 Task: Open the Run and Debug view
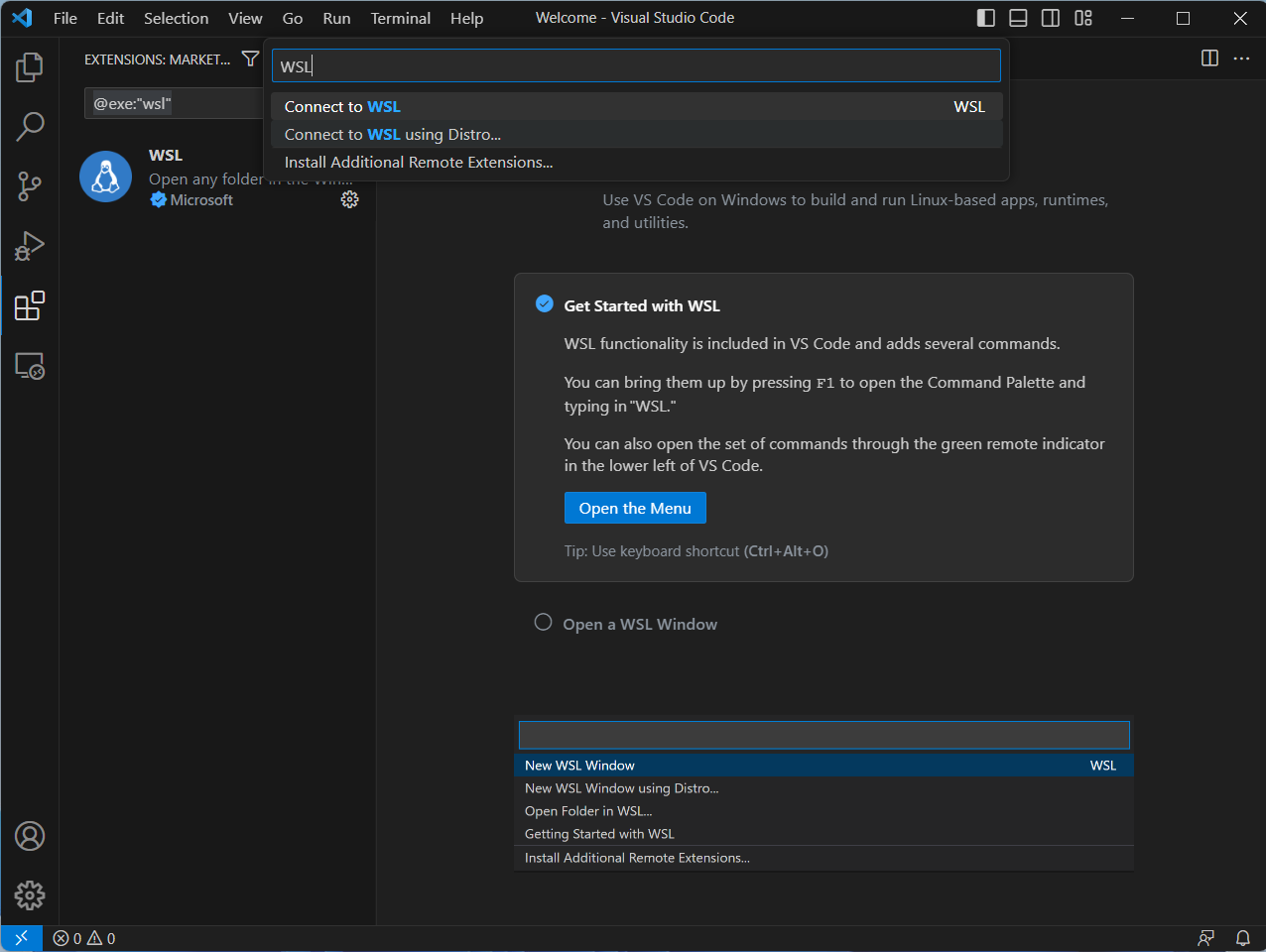click(x=30, y=246)
